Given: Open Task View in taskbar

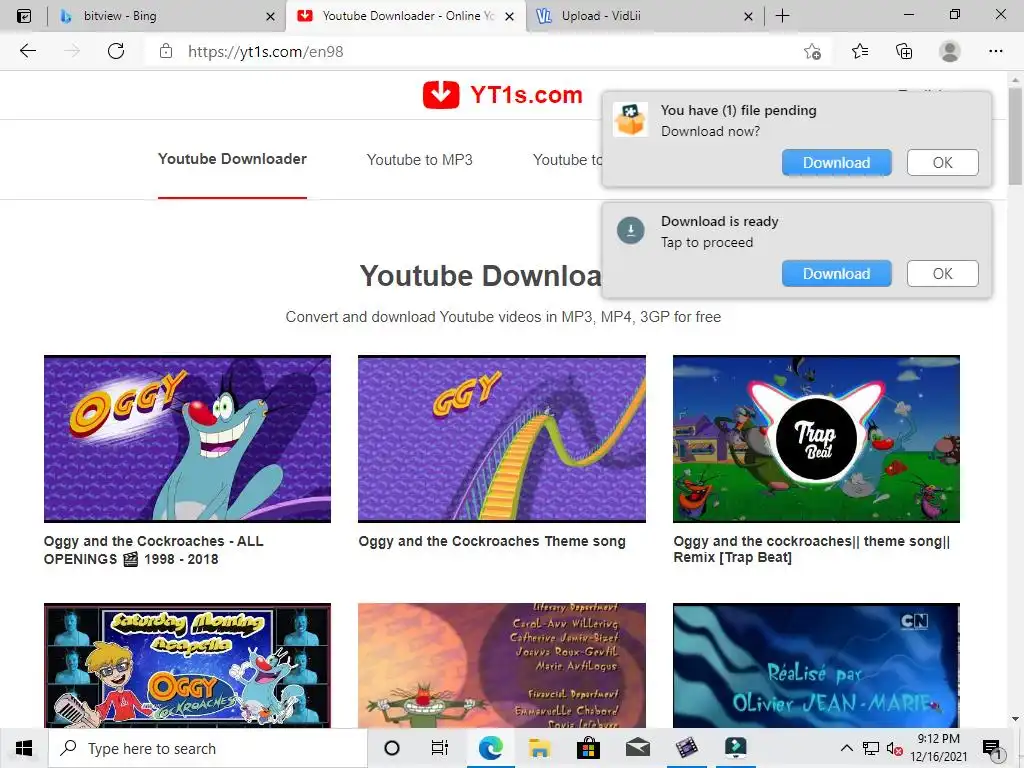Looking at the screenshot, I should 440,748.
